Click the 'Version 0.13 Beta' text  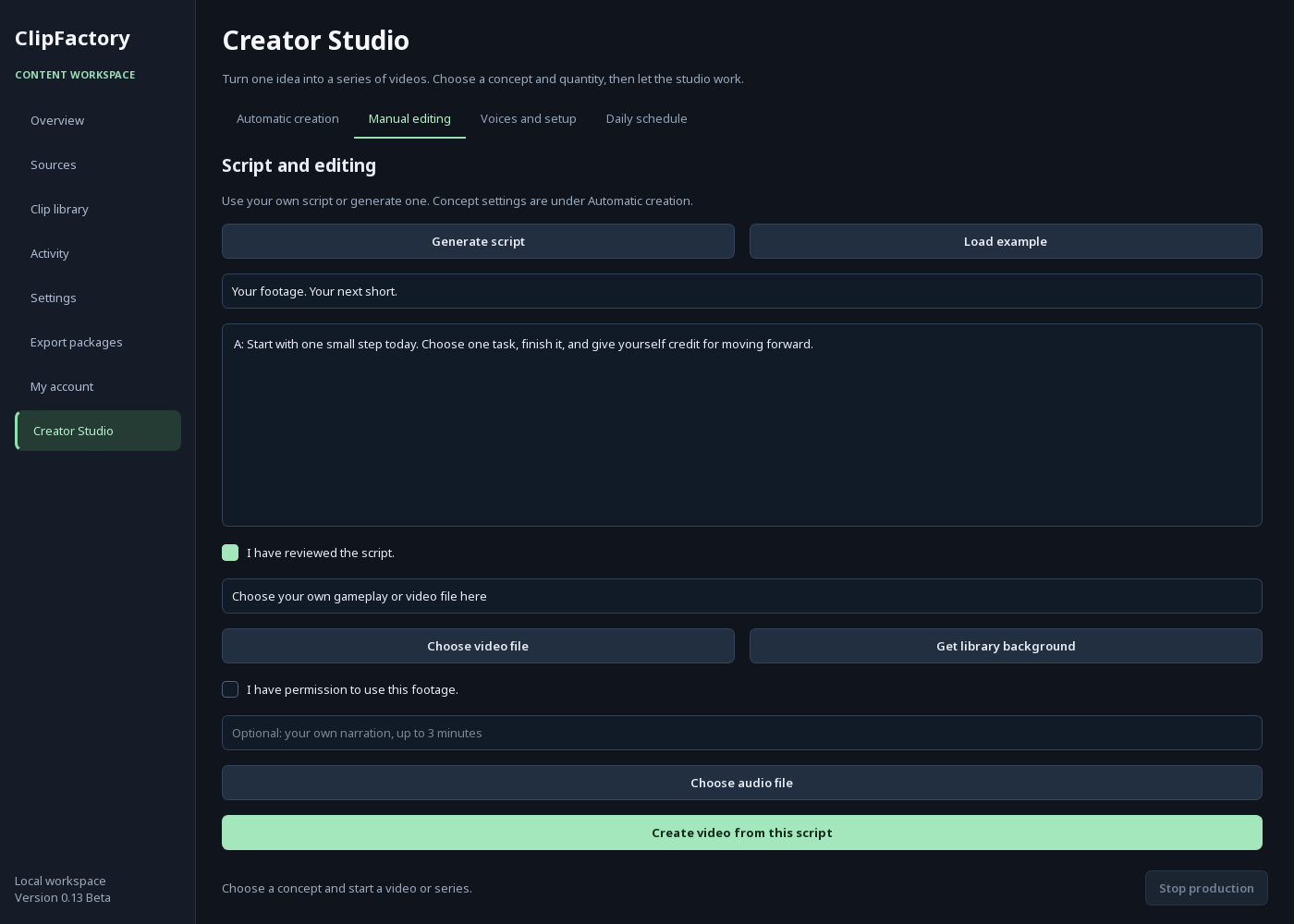point(63,897)
